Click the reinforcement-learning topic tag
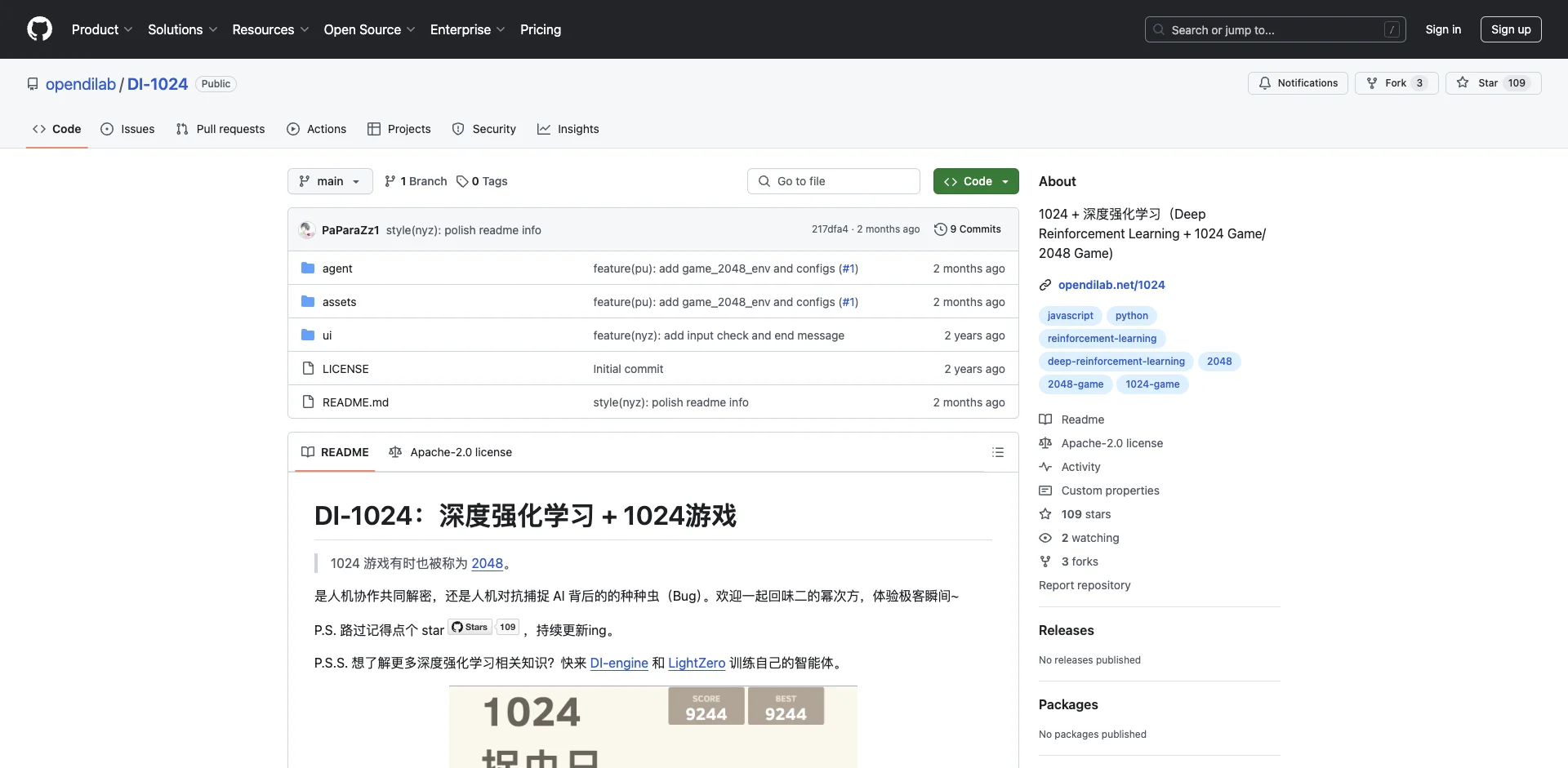The width and height of the screenshot is (1568, 768). (1102, 339)
